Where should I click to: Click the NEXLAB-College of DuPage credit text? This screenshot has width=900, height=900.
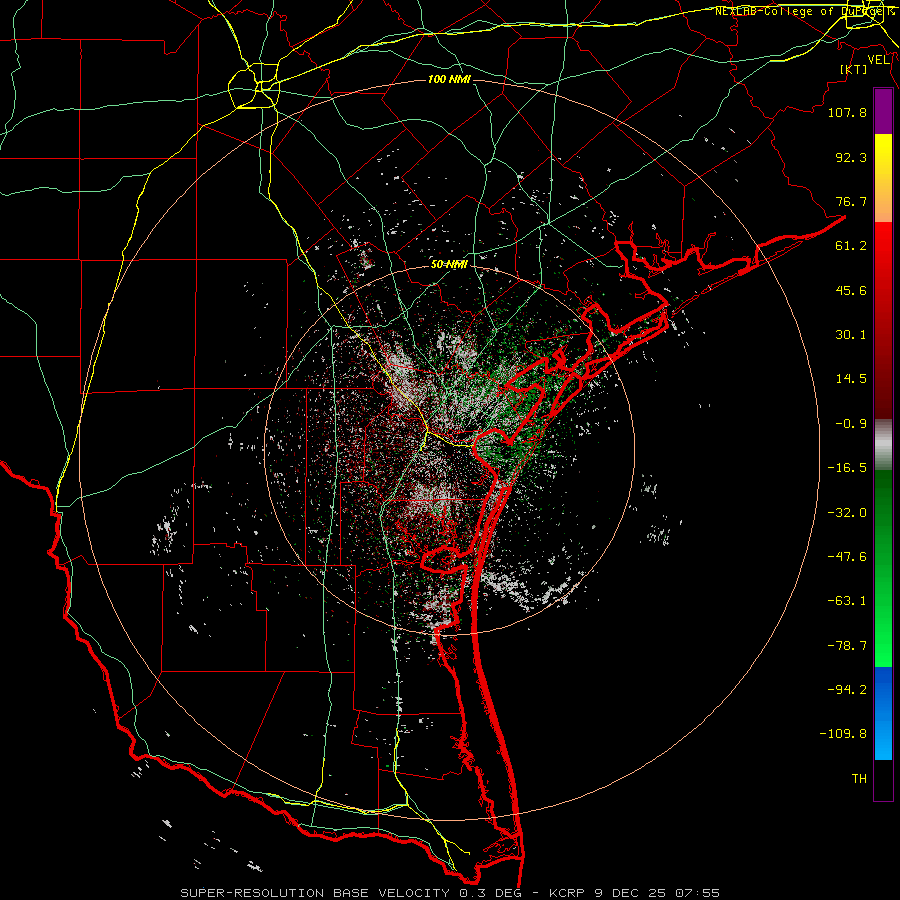point(804,11)
